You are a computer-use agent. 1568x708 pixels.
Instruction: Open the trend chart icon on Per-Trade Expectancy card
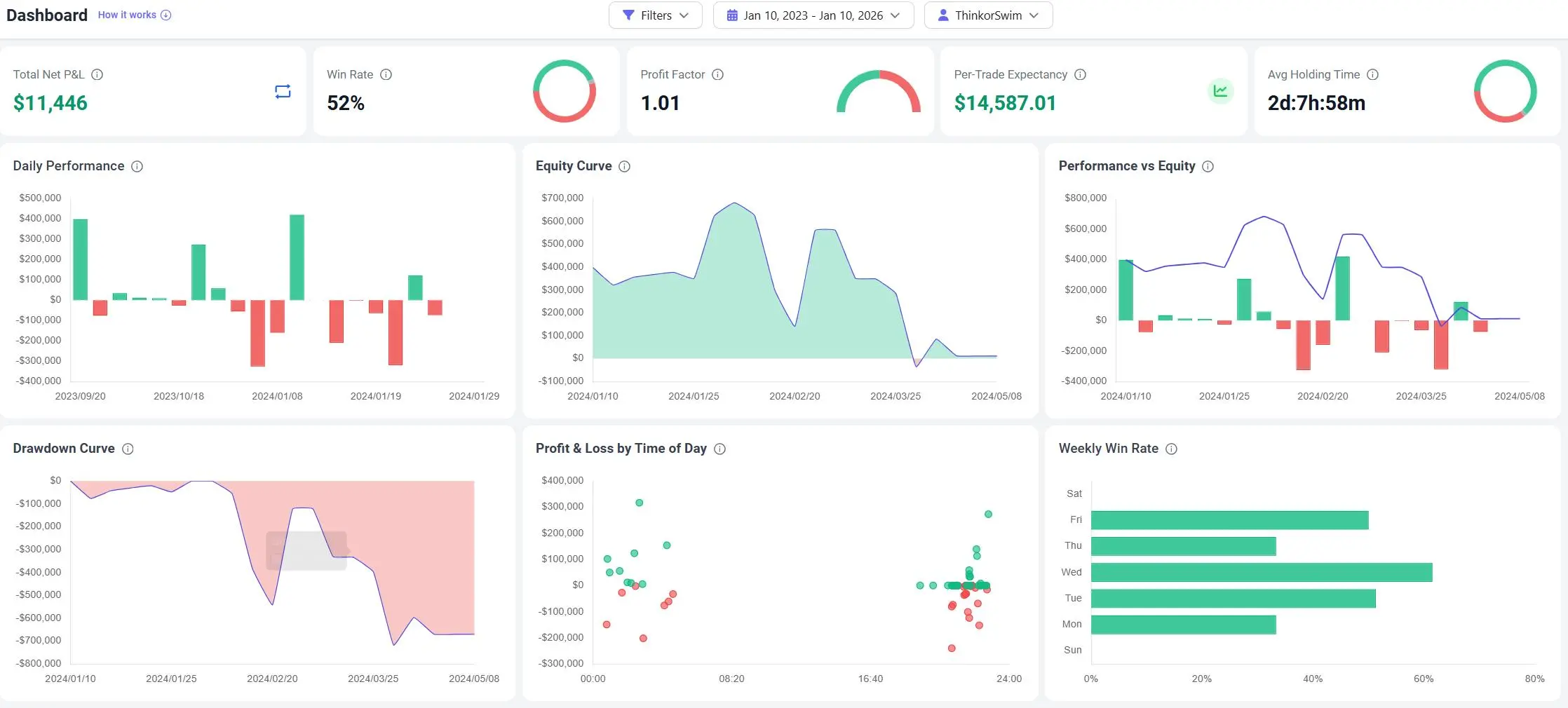[1221, 91]
